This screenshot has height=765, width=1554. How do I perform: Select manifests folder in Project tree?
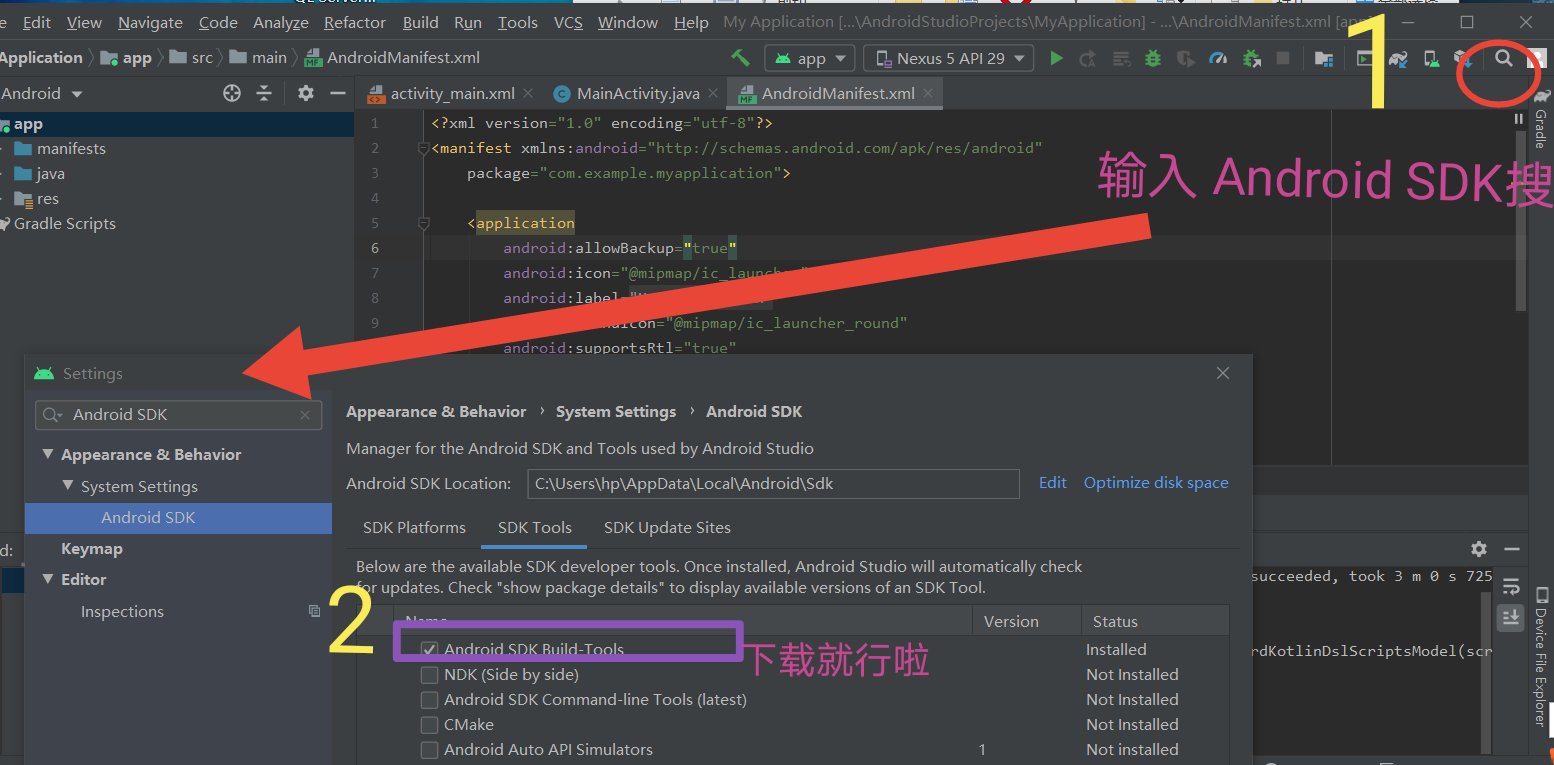(71, 148)
